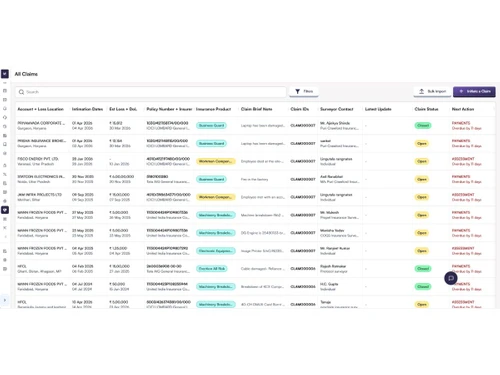Click the Workmen Compen... badge in FISCO ENERGY row

click(x=216, y=161)
